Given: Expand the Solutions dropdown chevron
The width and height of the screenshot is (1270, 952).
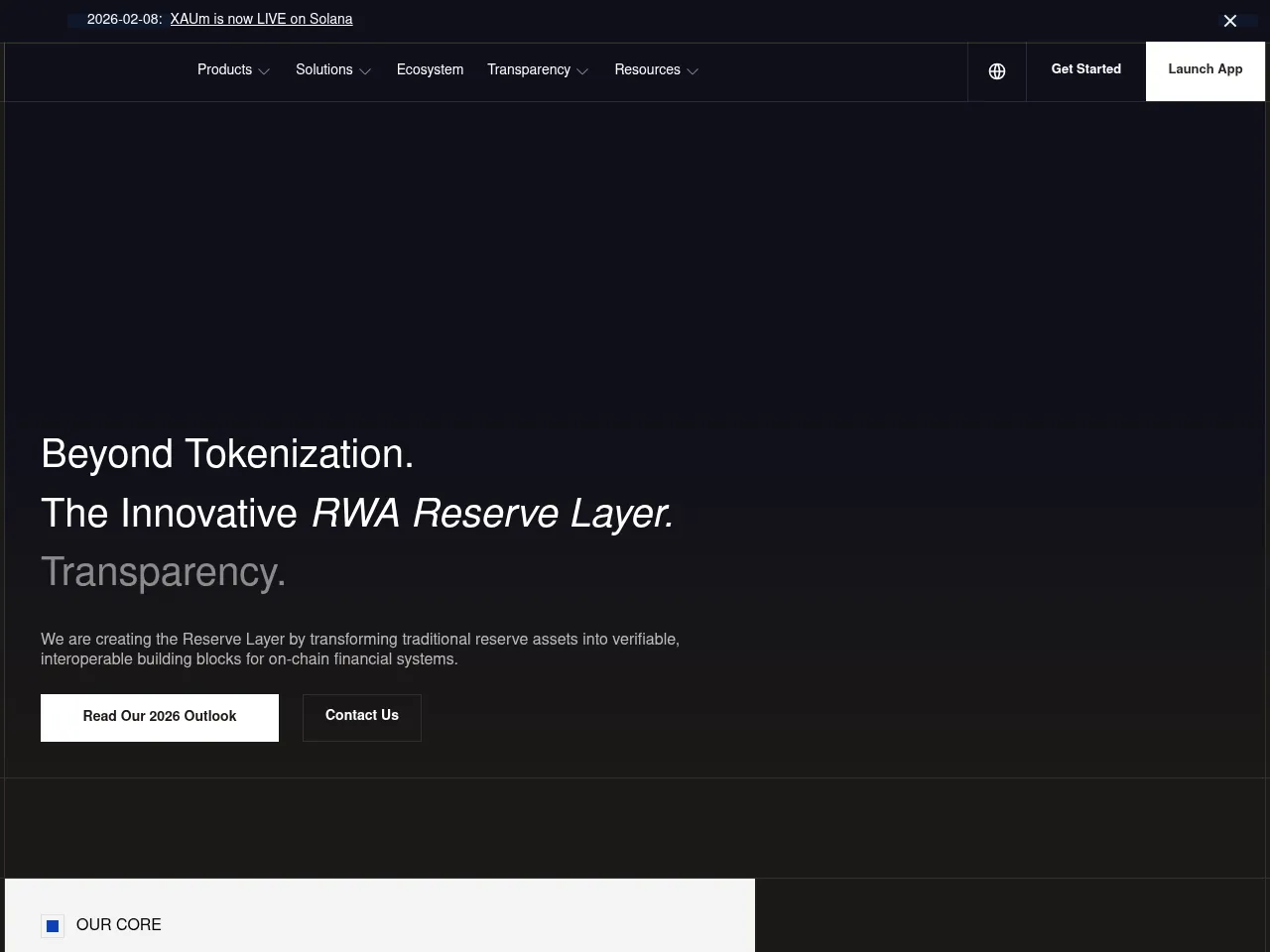Looking at the screenshot, I should pos(365,71).
